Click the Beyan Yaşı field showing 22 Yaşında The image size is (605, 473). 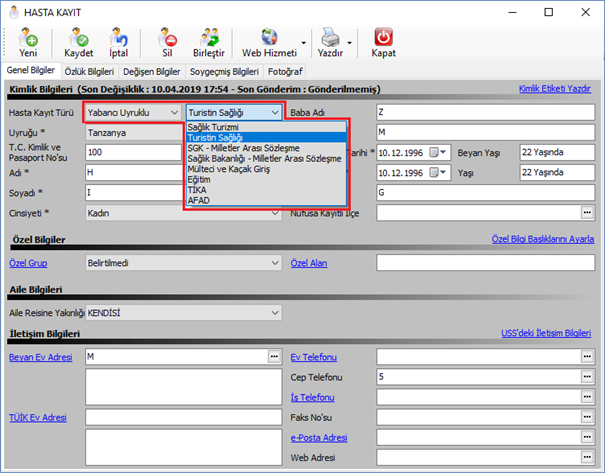tap(557, 152)
